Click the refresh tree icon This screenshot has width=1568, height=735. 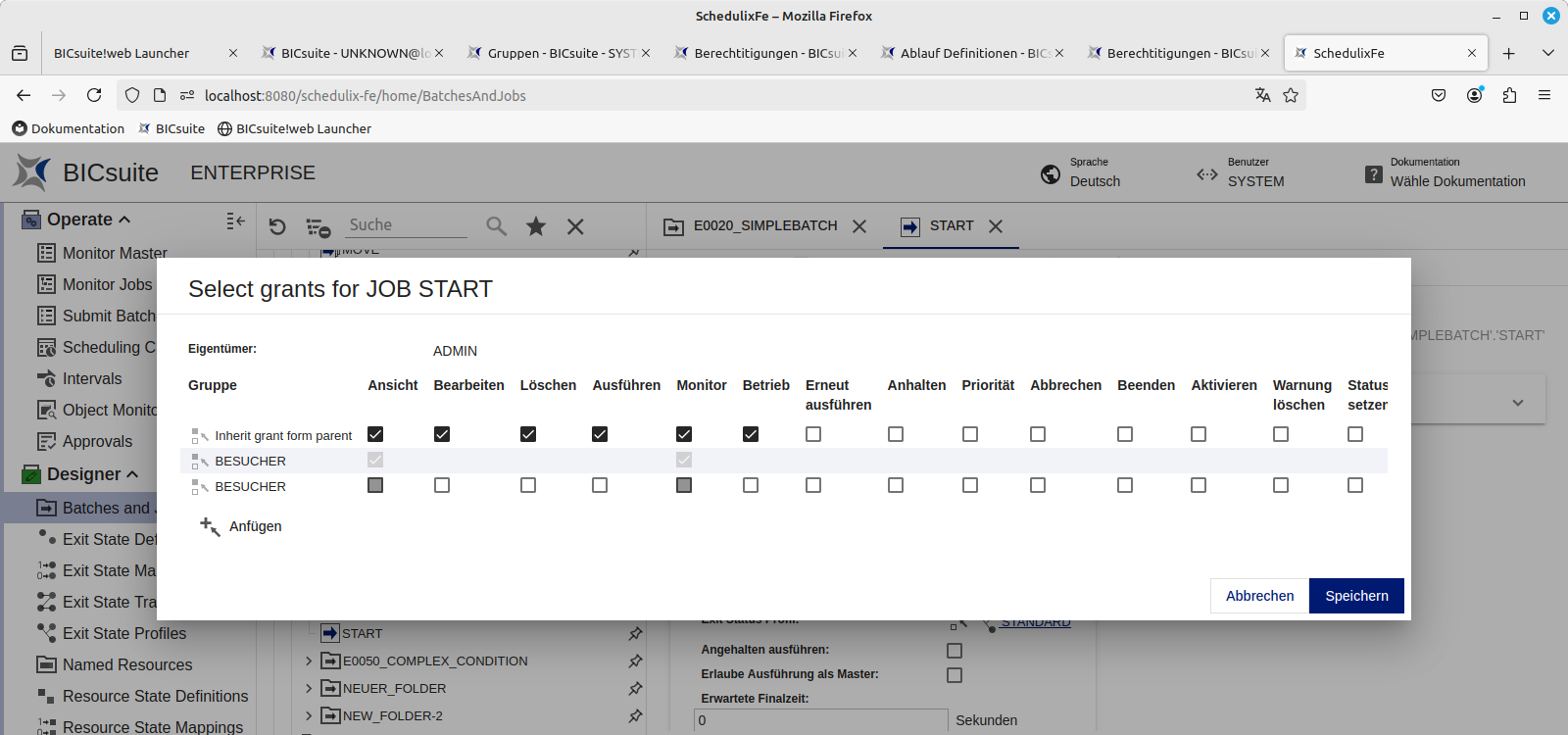tap(277, 226)
